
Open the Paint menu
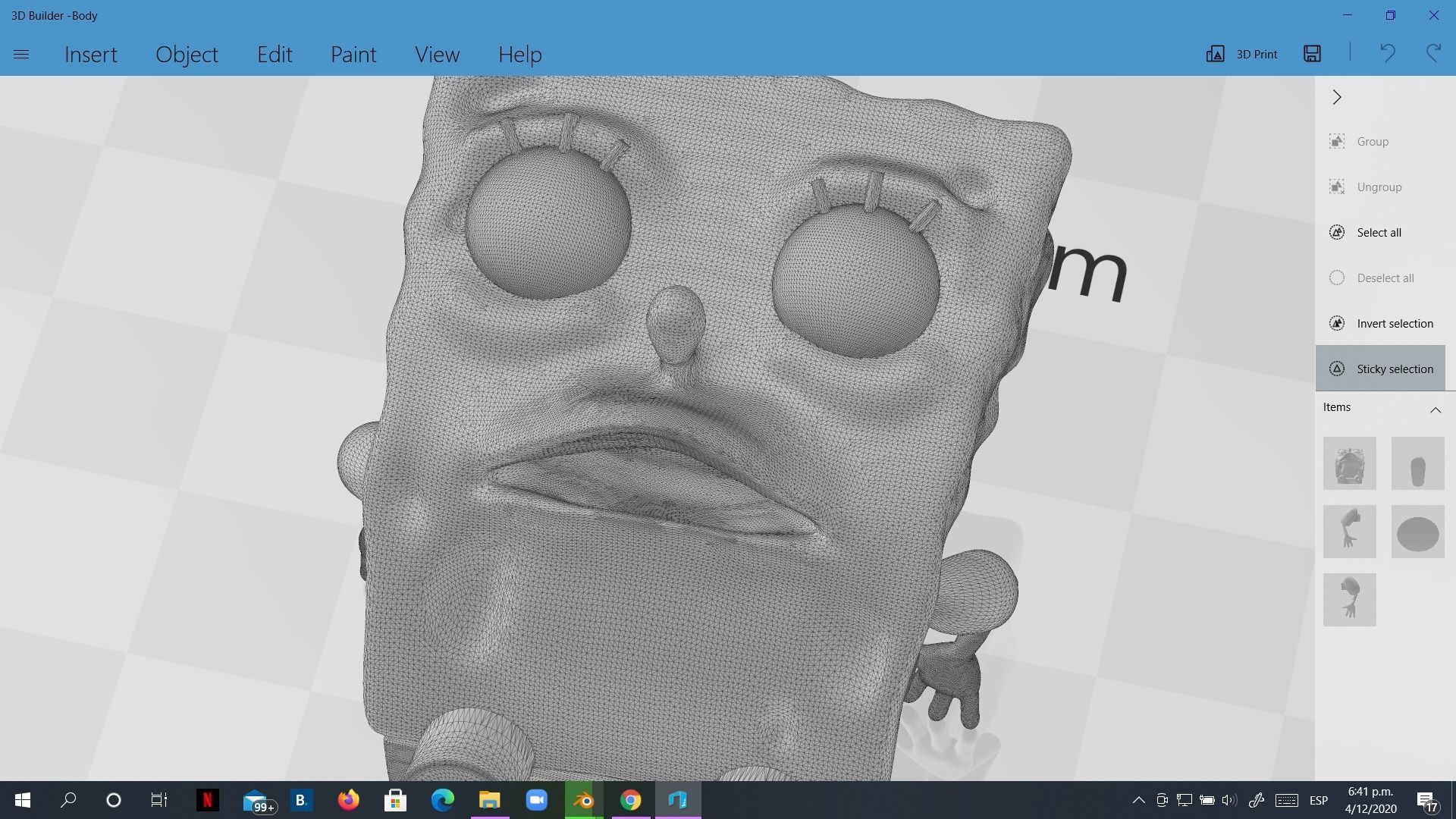[353, 55]
